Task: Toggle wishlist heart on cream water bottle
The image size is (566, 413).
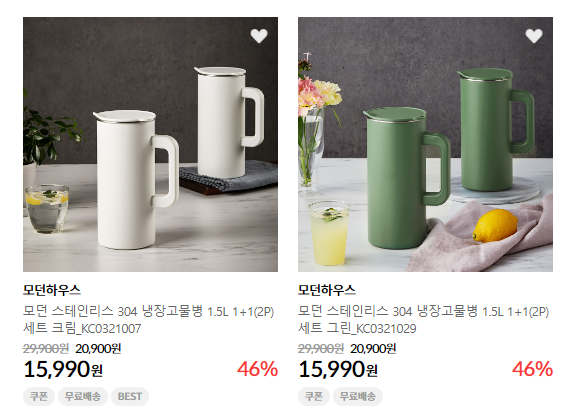Action: click(x=259, y=36)
